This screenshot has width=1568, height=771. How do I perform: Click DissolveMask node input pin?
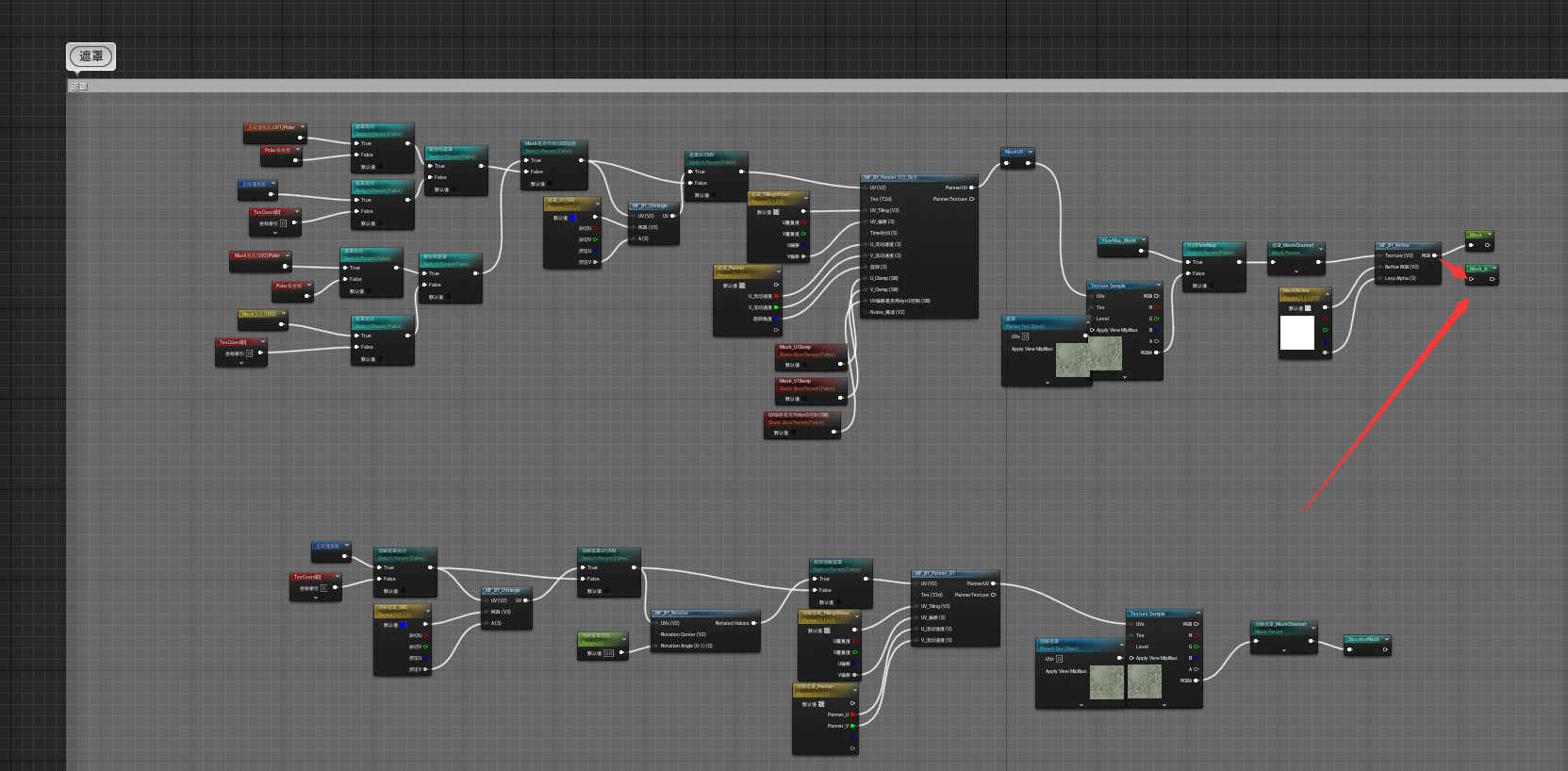click(x=1349, y=649)
